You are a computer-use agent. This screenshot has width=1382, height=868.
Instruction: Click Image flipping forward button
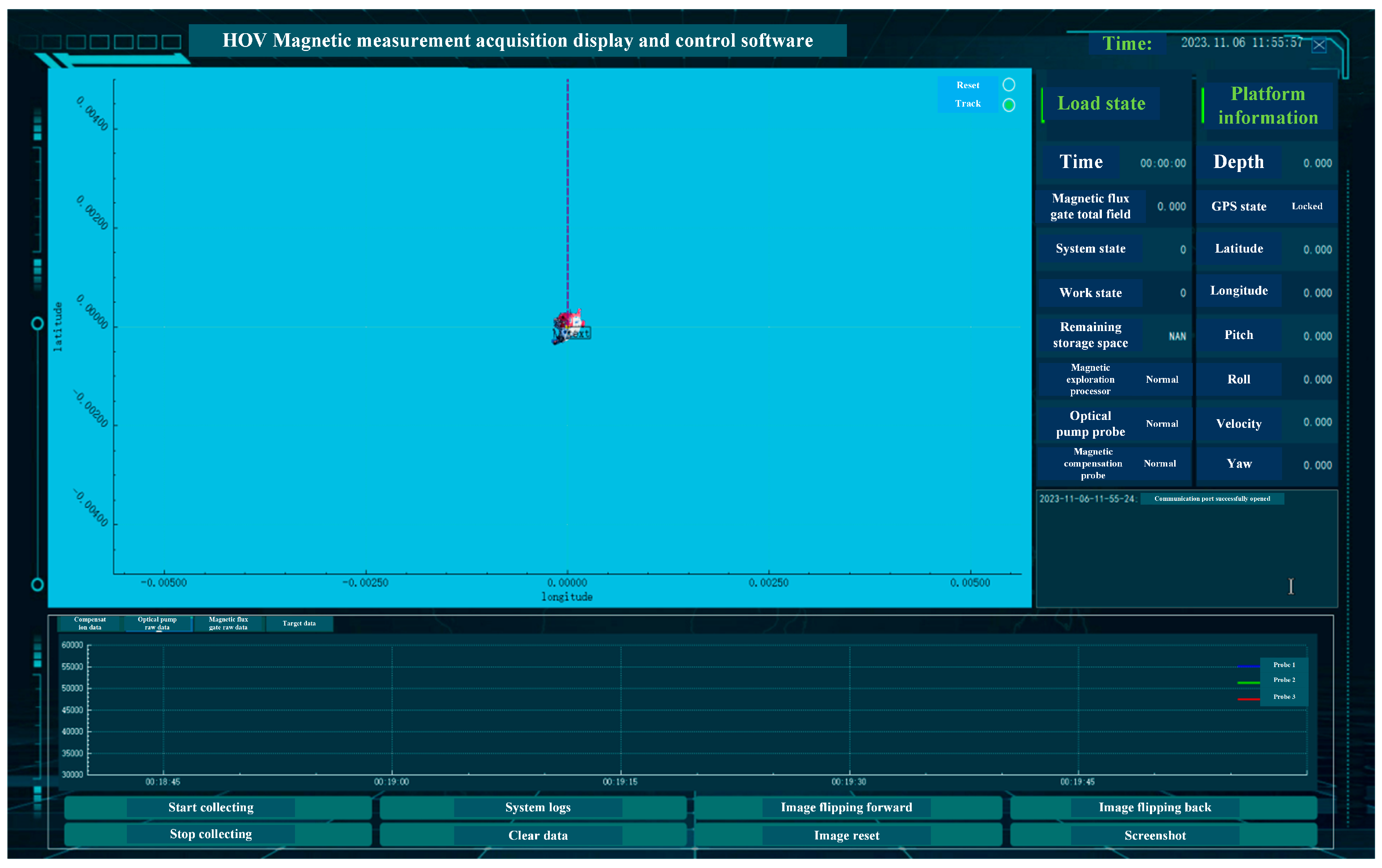pyautogui.click(x=846, y=807)
